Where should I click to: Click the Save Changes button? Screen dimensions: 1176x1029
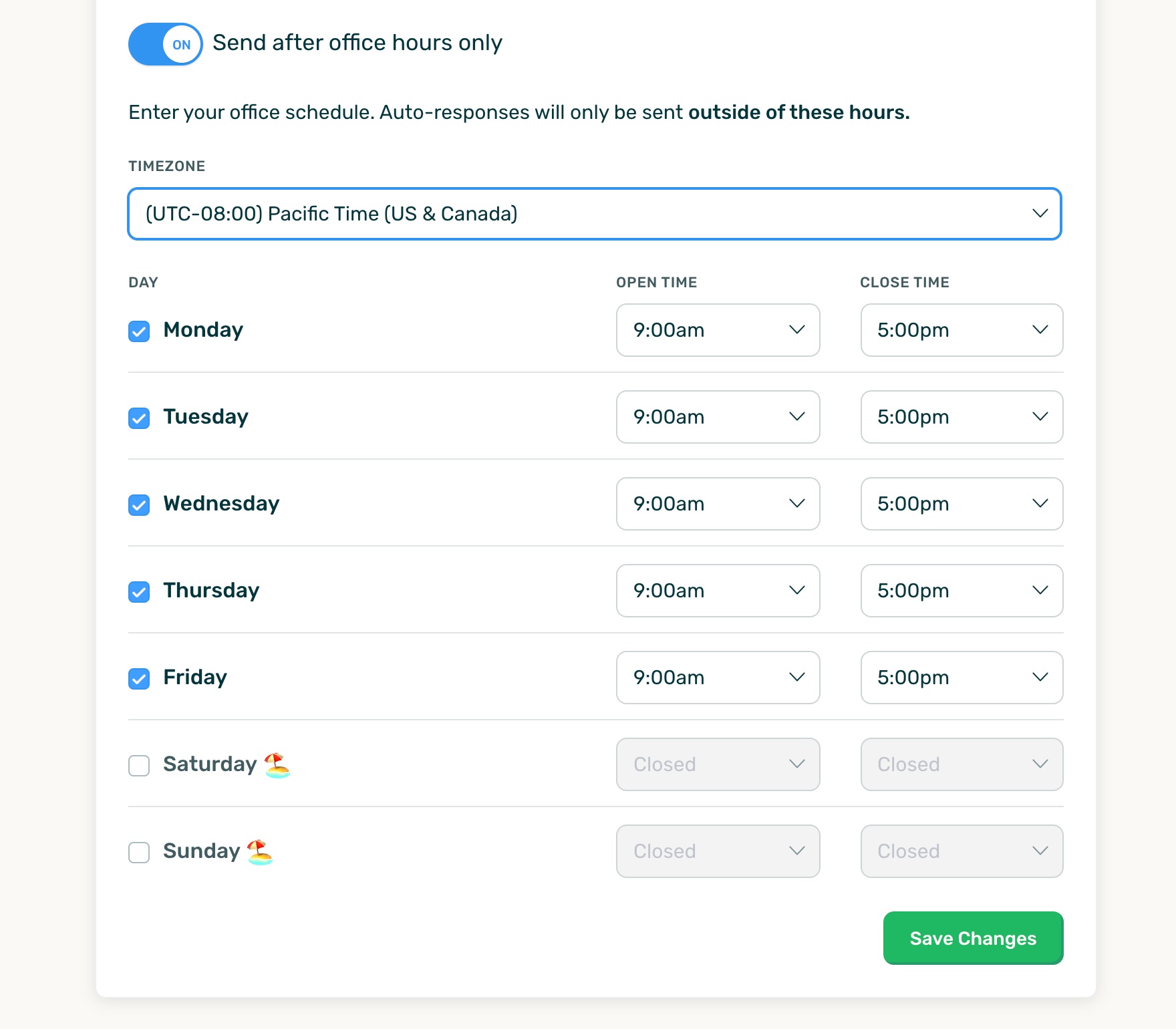[x=974, y=938]
